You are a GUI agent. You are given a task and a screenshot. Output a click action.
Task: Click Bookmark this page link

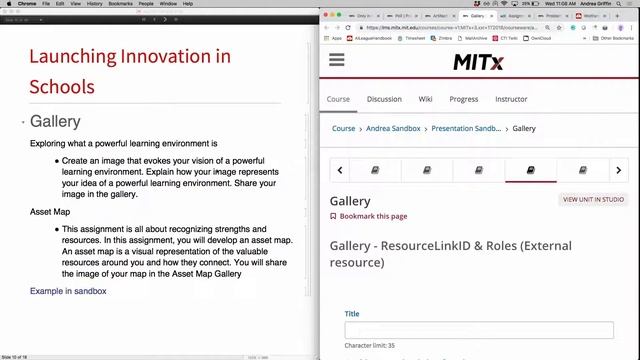click(x=373, y=216)
